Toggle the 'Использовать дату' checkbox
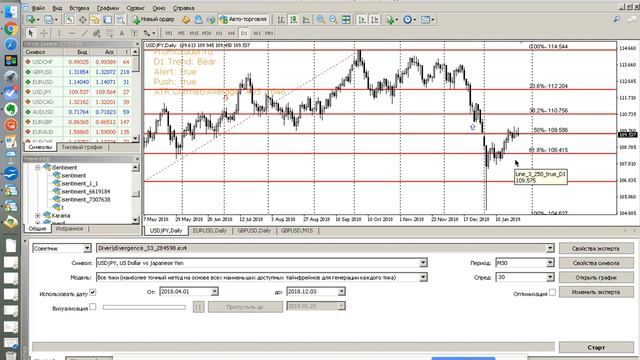The width and height of the screenshot is (640, 360). [x=93, y=292]
